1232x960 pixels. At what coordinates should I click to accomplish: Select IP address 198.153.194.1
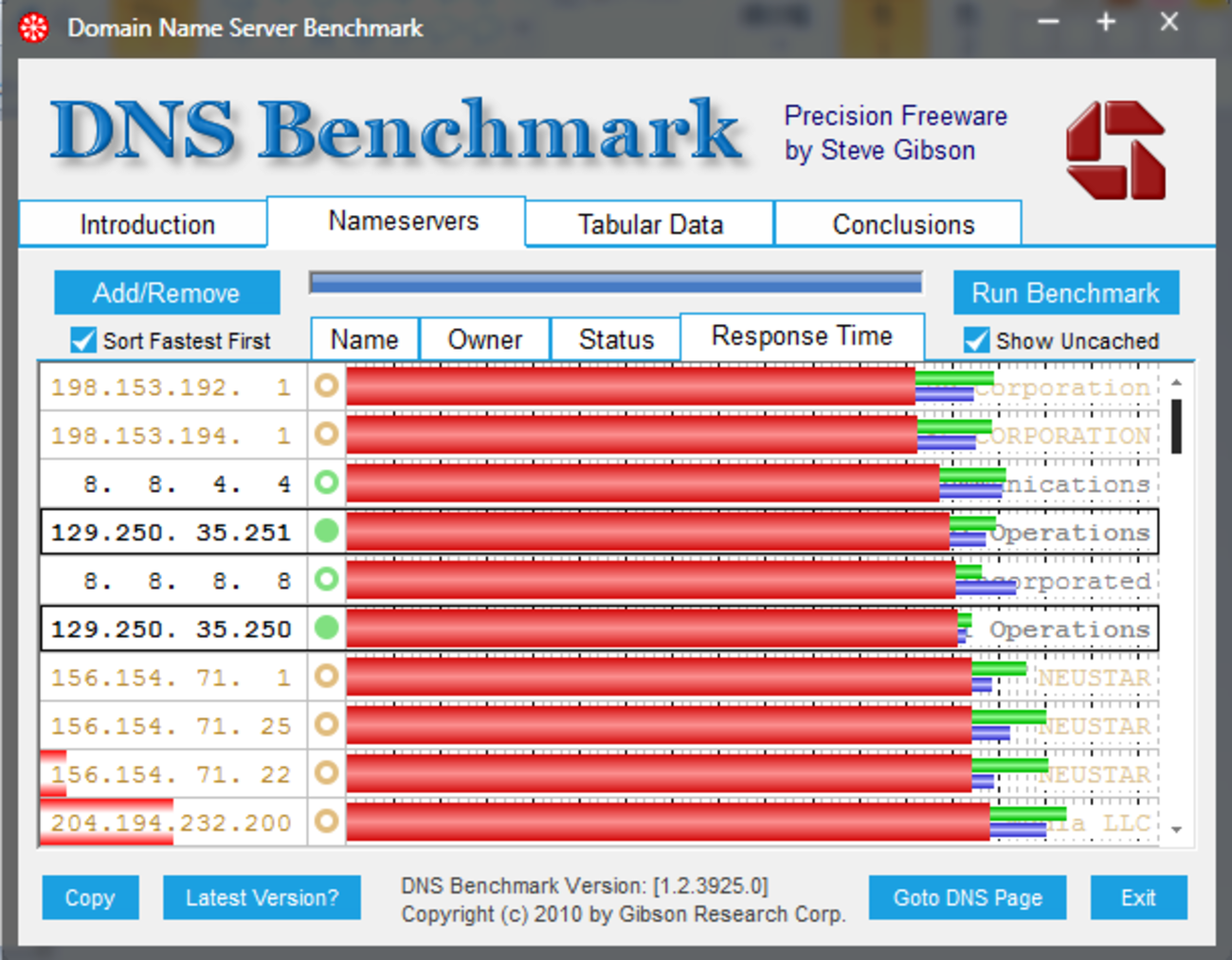[x=172, y=436]
